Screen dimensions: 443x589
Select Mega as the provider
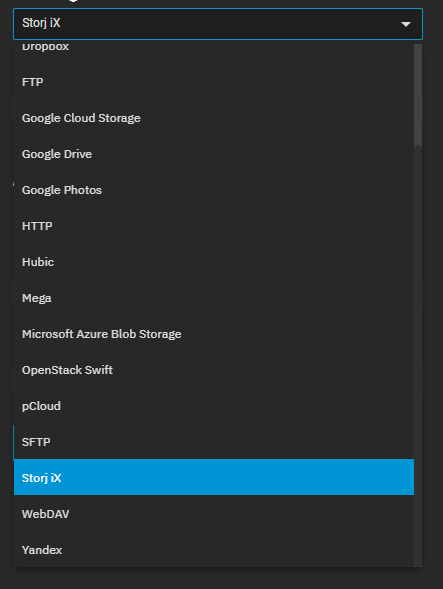[214, 298]
